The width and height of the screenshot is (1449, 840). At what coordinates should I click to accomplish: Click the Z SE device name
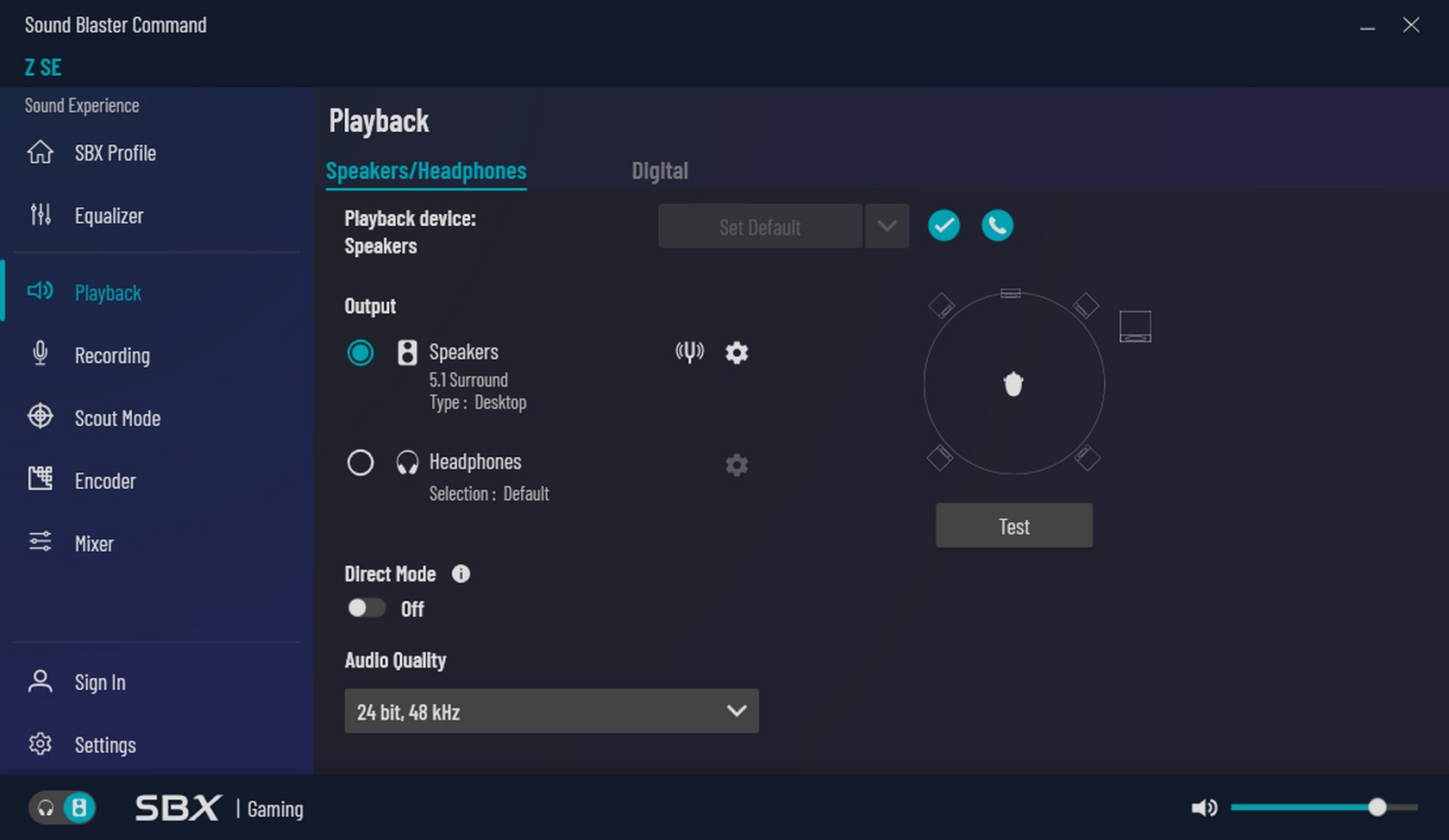(x=43, y=67)
